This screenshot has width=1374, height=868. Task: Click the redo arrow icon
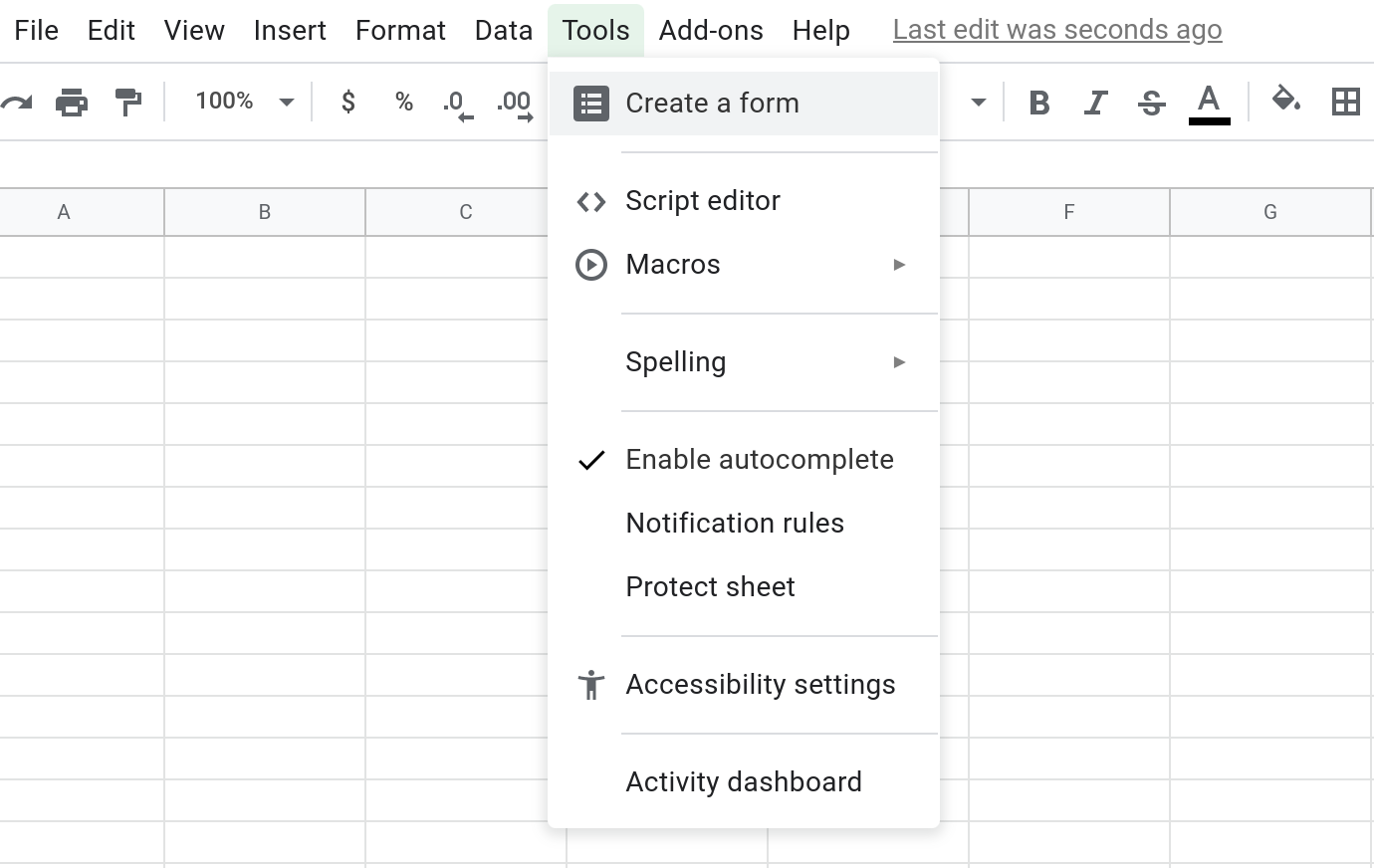(x=17, y=102)
